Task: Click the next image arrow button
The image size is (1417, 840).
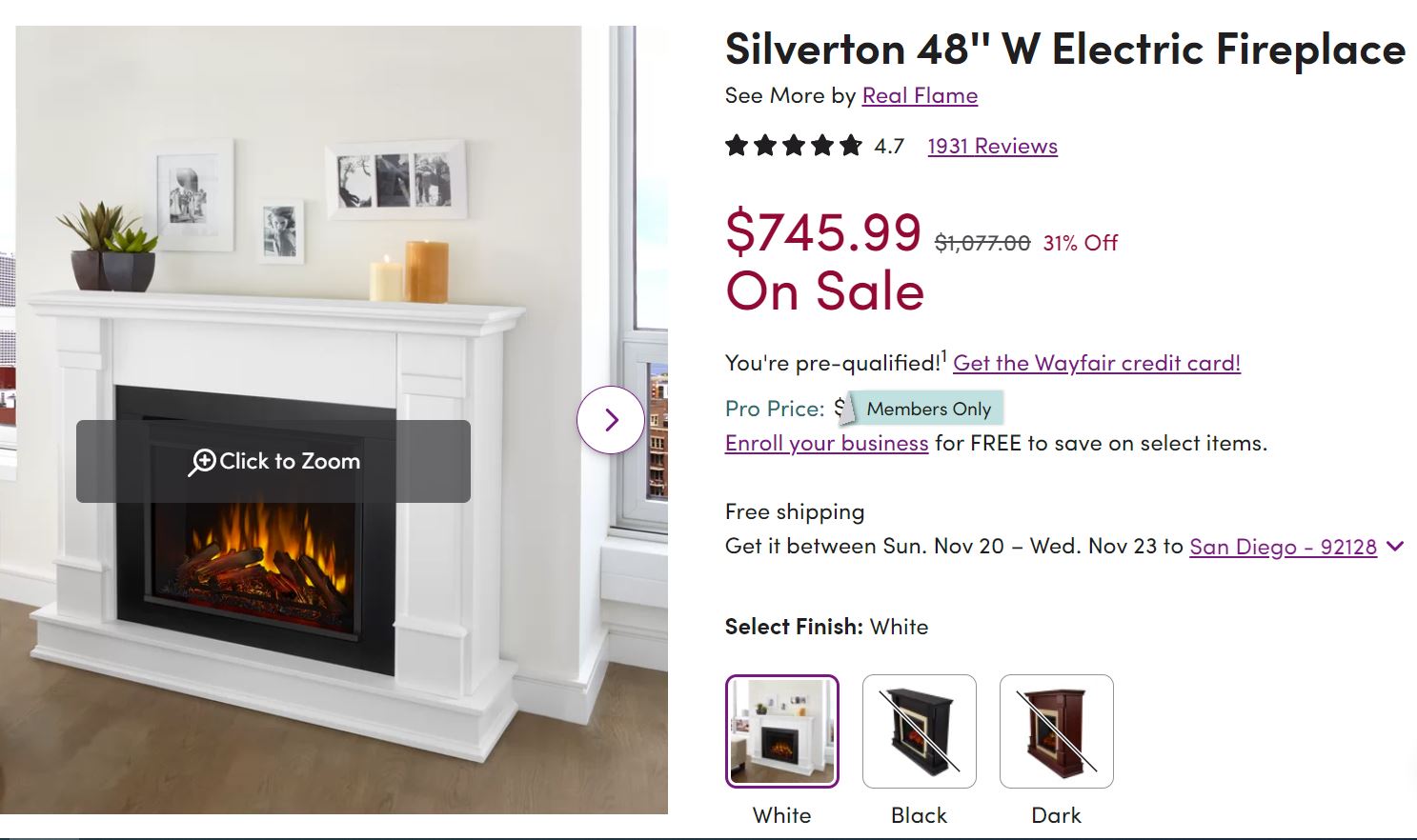Action: point(612,420)
